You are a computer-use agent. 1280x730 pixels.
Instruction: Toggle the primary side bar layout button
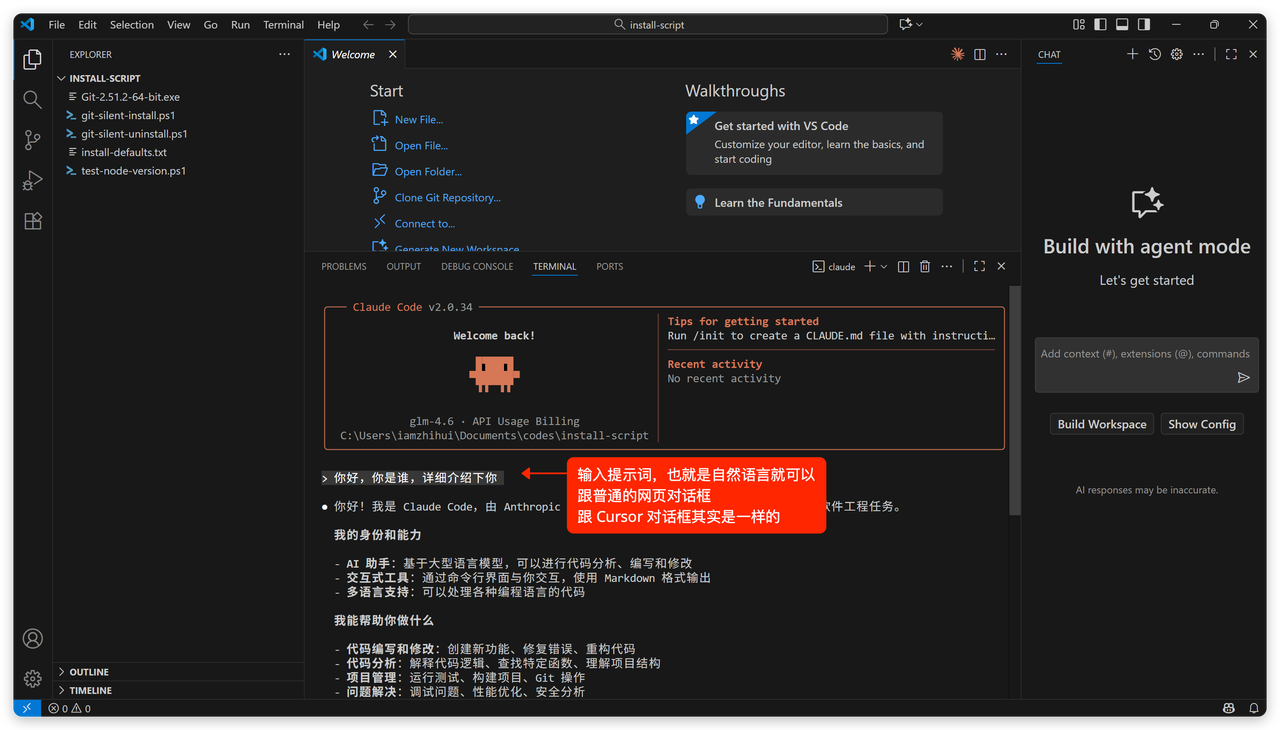coord(1101,25)
